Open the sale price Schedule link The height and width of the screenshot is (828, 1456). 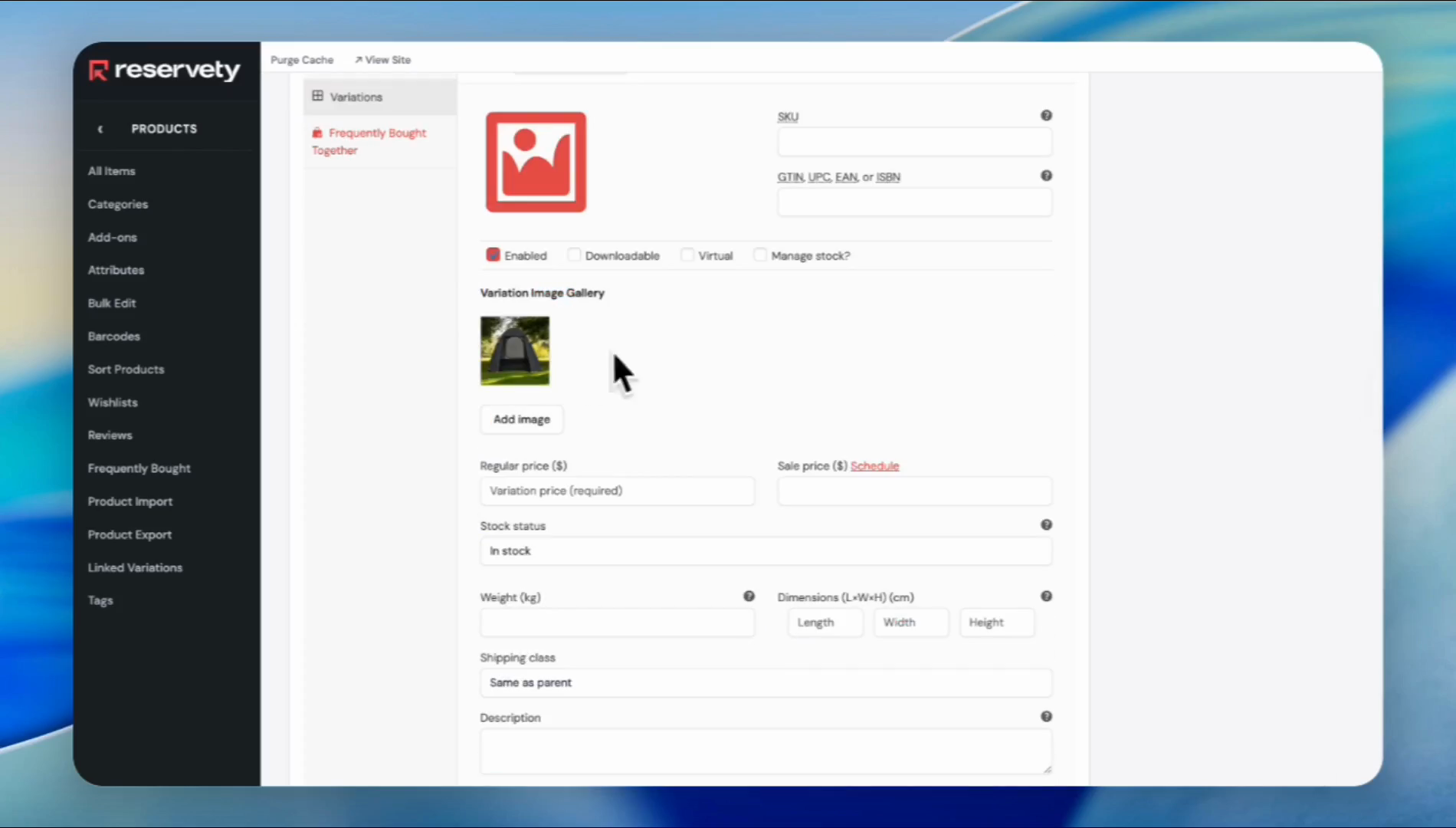click(874, 466)
